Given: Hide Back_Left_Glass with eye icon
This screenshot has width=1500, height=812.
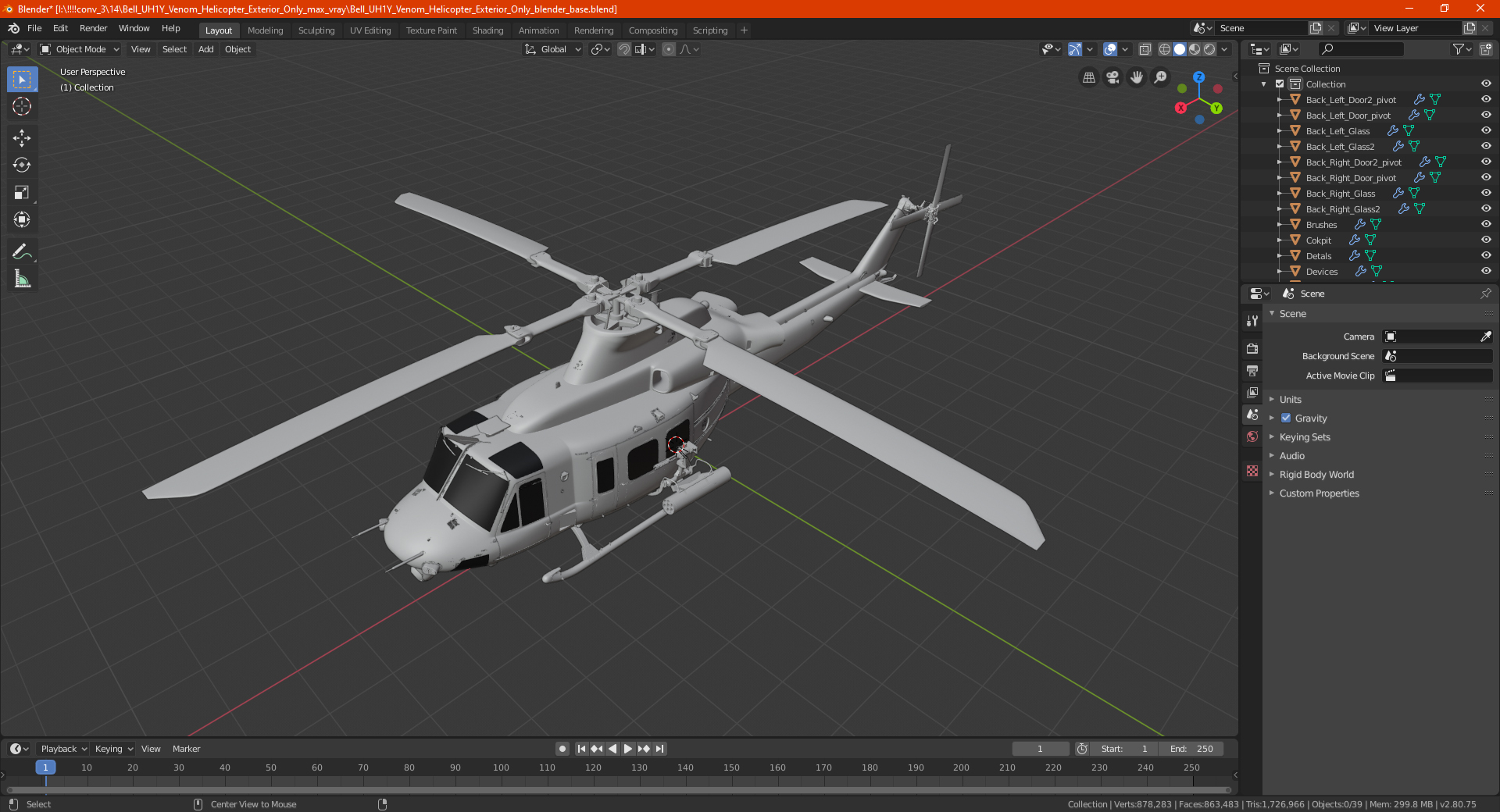Looking at the screenshot, I should (x=1486, y=130).
